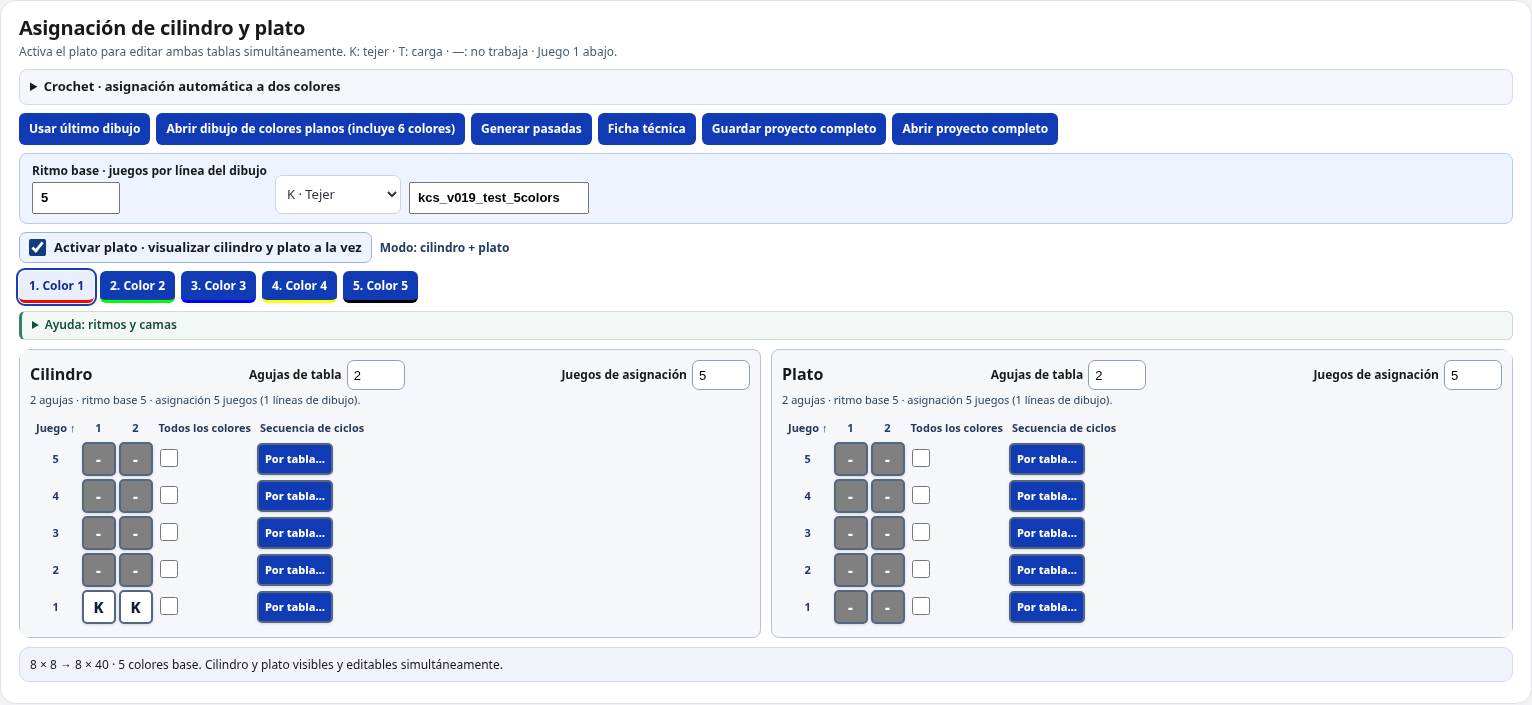
Task: Click Plato 'Agujas de tabla' field
Action: (x=1117, y=375)
